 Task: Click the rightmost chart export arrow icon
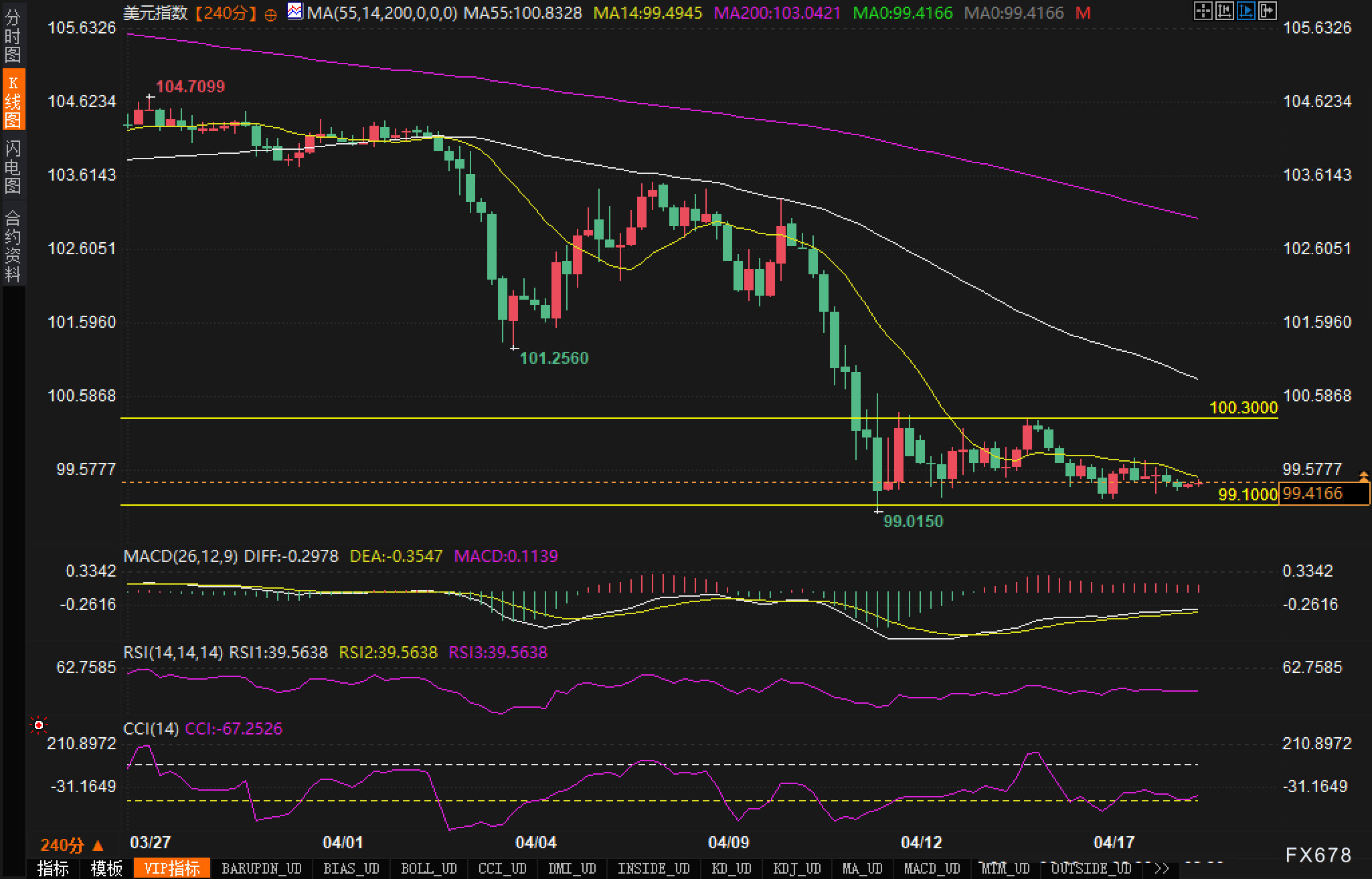pos(1267,11)
